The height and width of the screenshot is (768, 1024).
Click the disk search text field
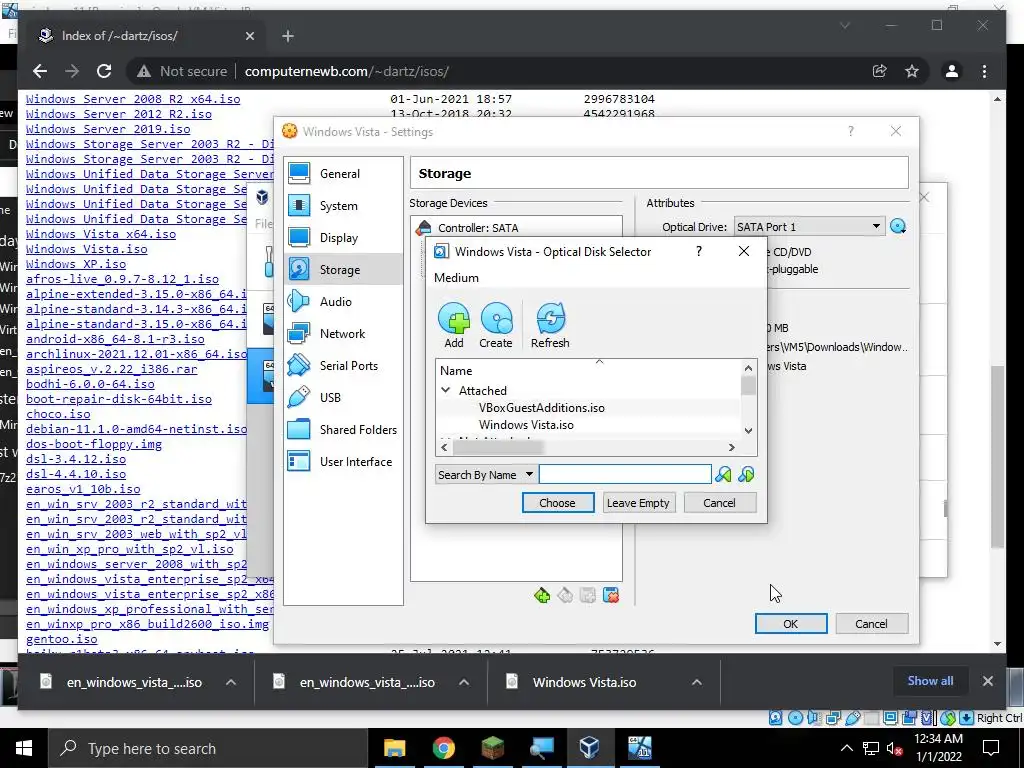coord(625,474)
